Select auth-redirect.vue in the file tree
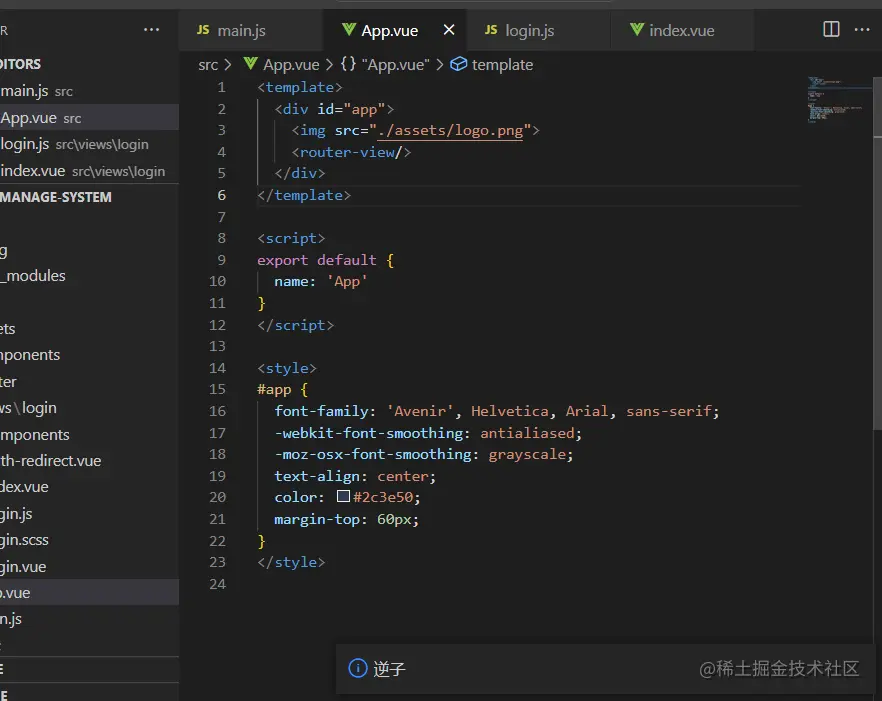882x701 pixels. point(50,461)
